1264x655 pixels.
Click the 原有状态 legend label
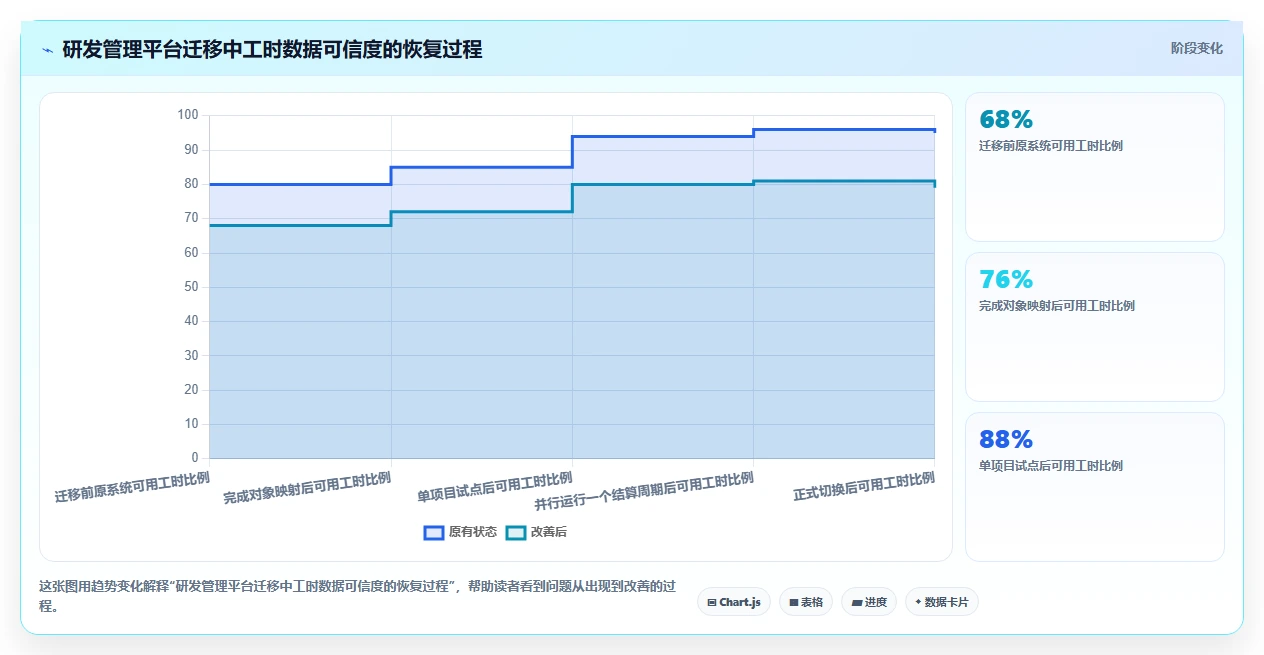click(473, 532)
